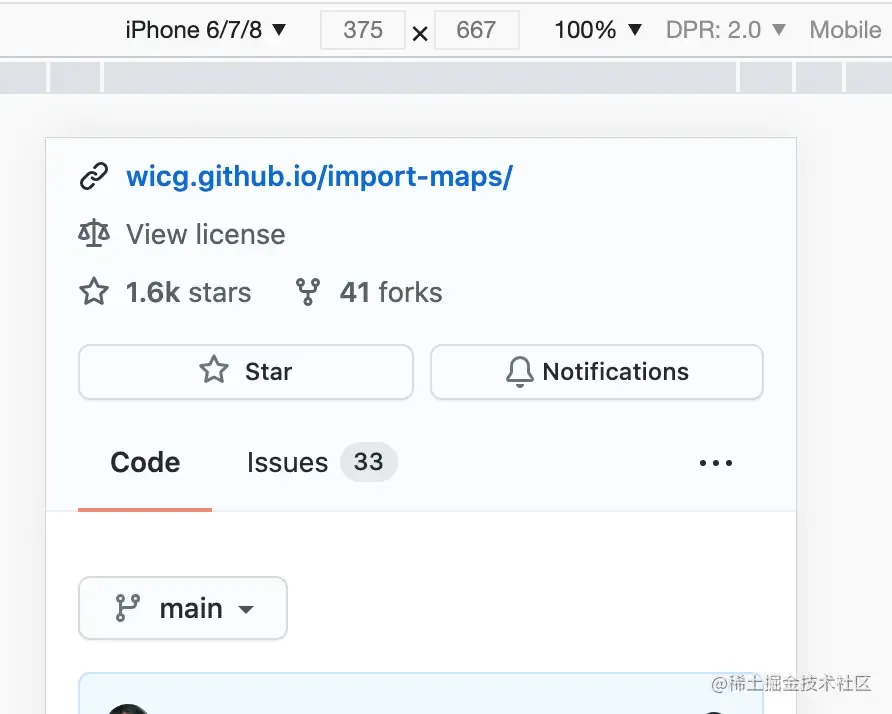Edit the viewport height field 667
This screenshot has width=892, height=714.
(477, 30)
